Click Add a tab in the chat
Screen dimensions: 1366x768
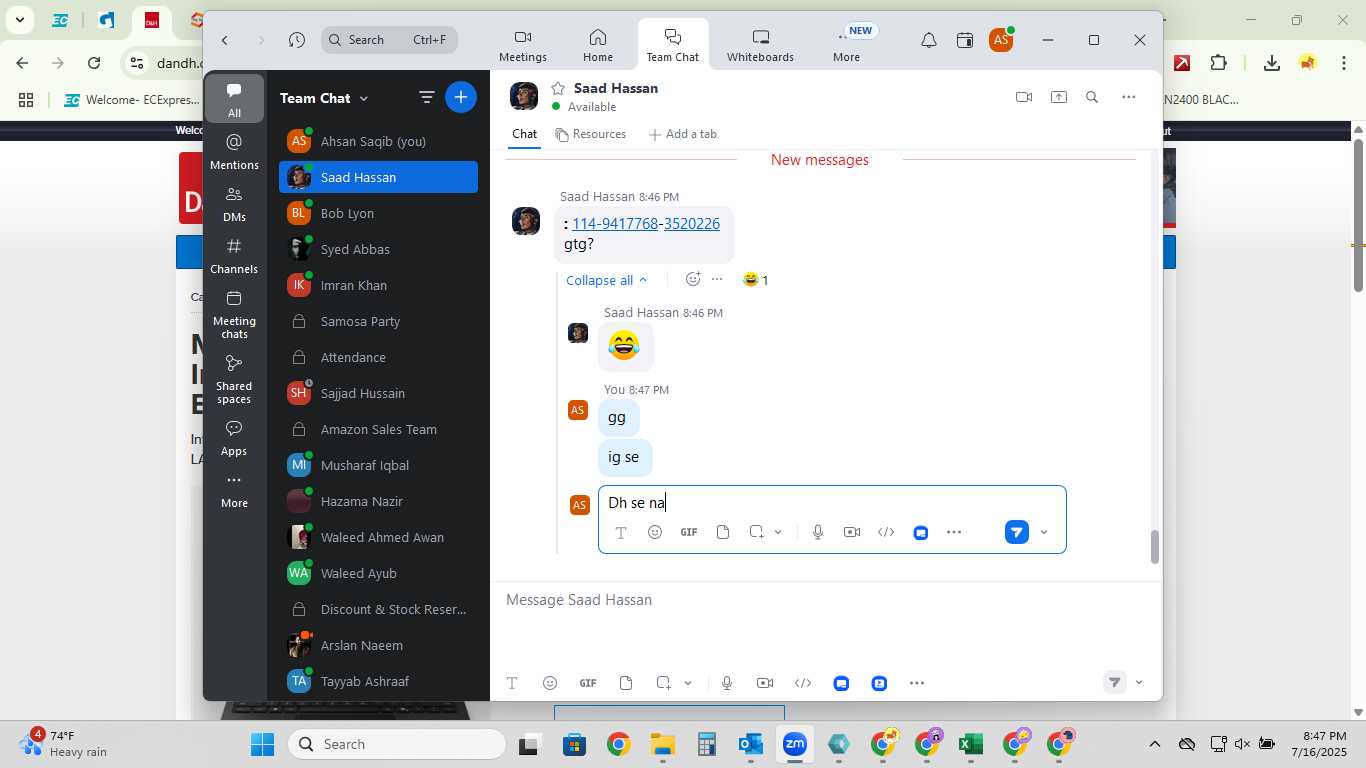point(682,134)
